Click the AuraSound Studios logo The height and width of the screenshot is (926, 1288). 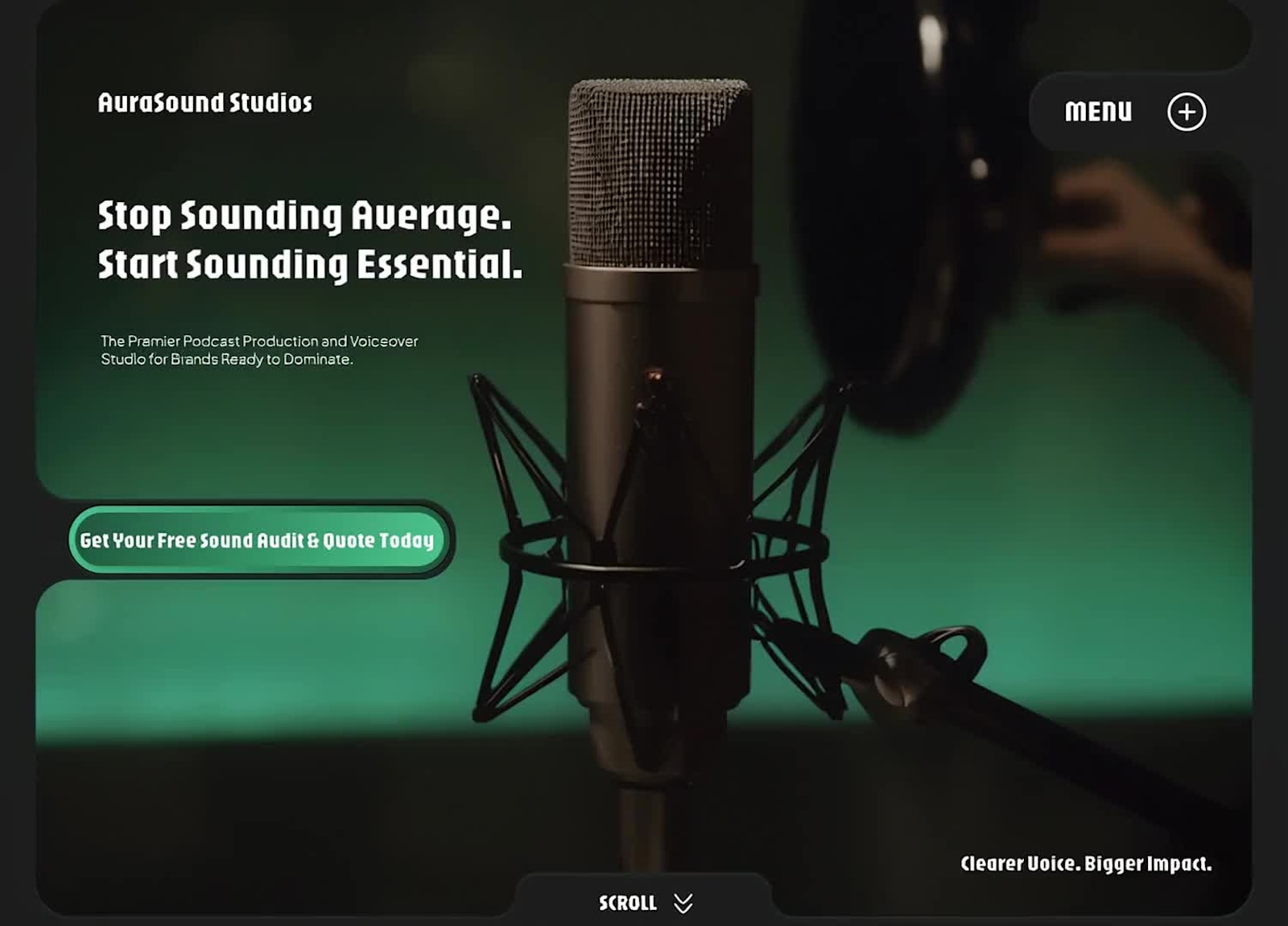point(204,102)
